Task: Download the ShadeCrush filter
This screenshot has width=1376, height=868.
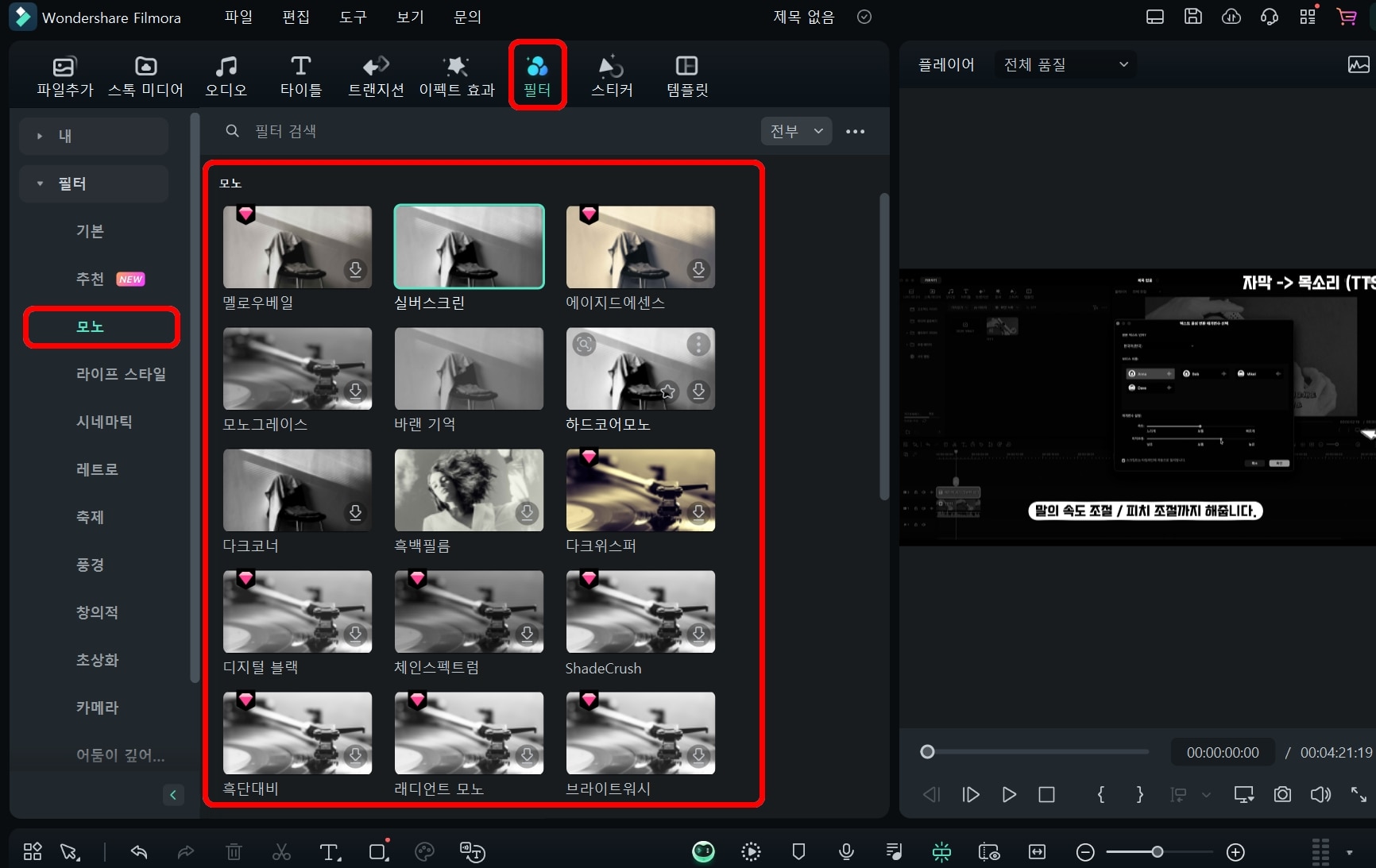Action: tap(699, 635)
